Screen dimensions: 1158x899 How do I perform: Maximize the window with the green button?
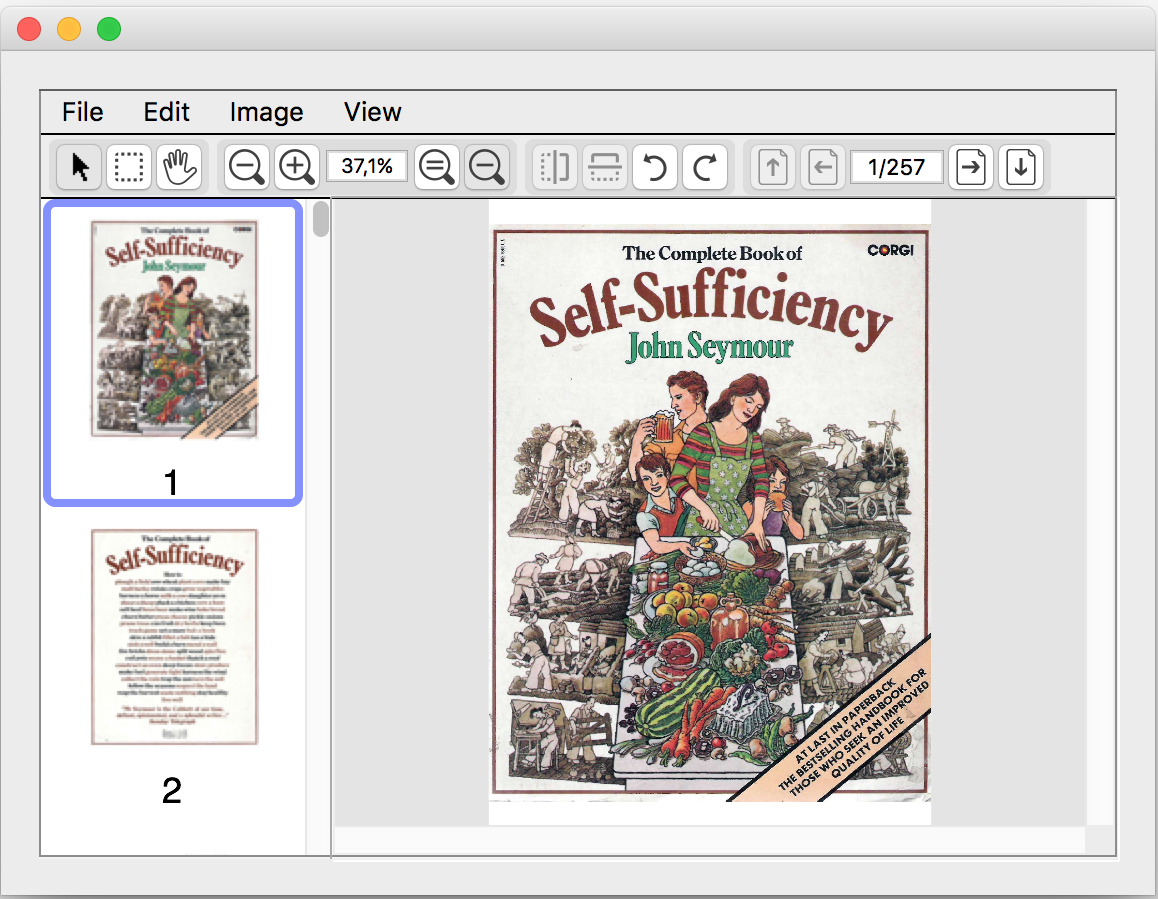[109, 29]
